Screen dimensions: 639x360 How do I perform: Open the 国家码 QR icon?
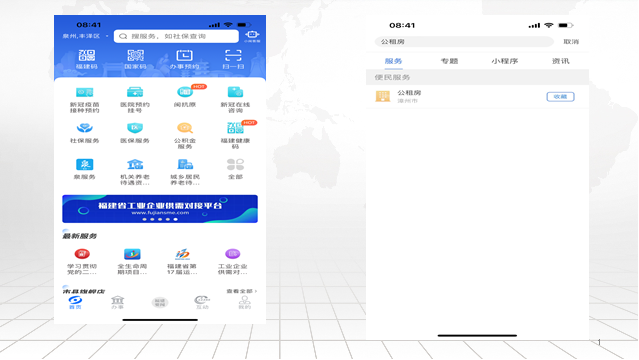coord(135,55)
